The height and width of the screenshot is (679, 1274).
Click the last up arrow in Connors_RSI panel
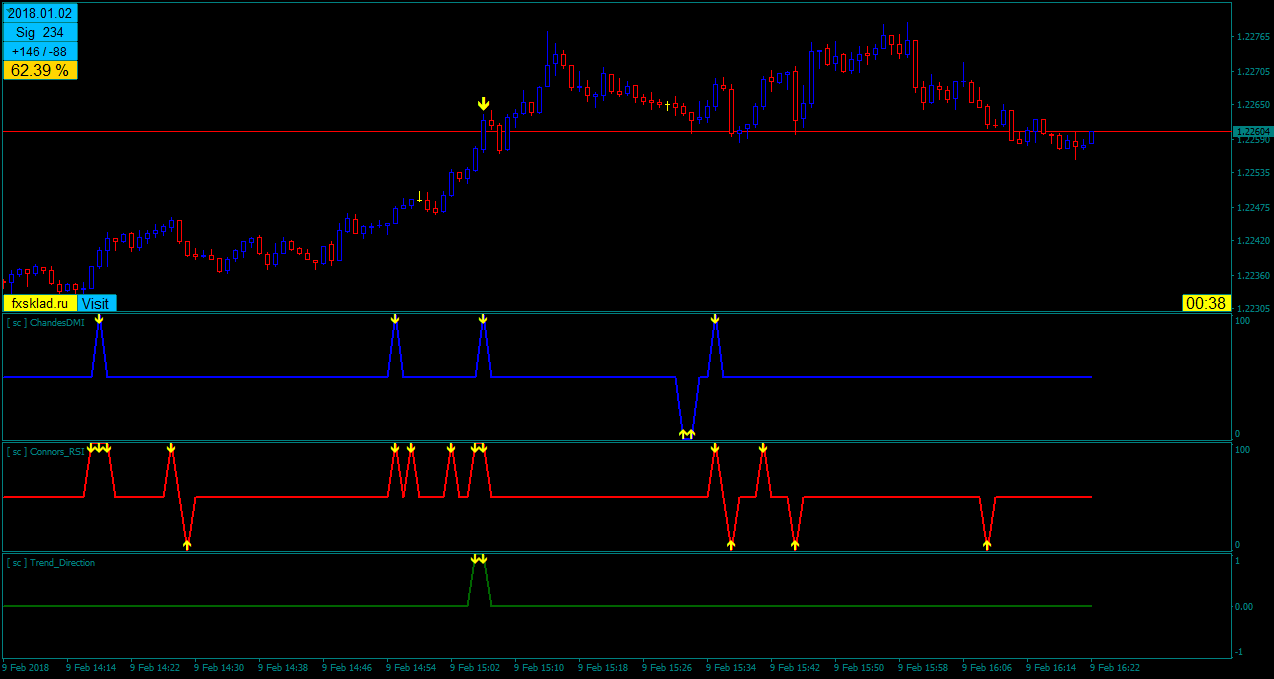987,544
